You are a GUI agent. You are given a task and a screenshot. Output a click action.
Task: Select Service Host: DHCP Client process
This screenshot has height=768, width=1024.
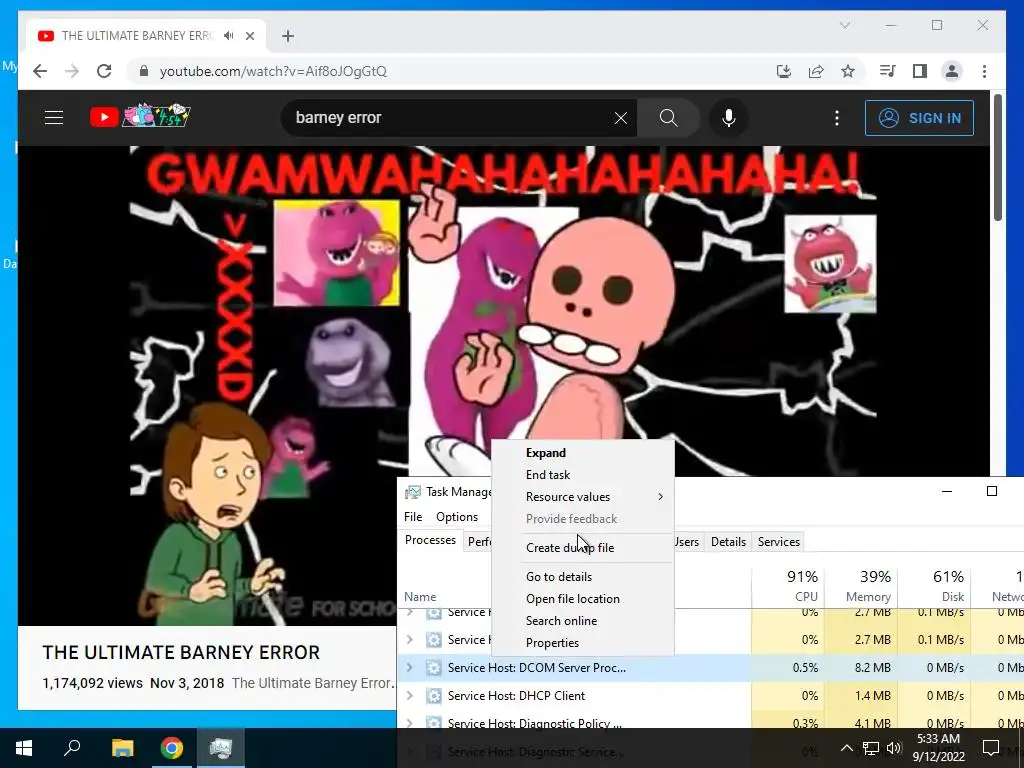[x=516, y=696]
